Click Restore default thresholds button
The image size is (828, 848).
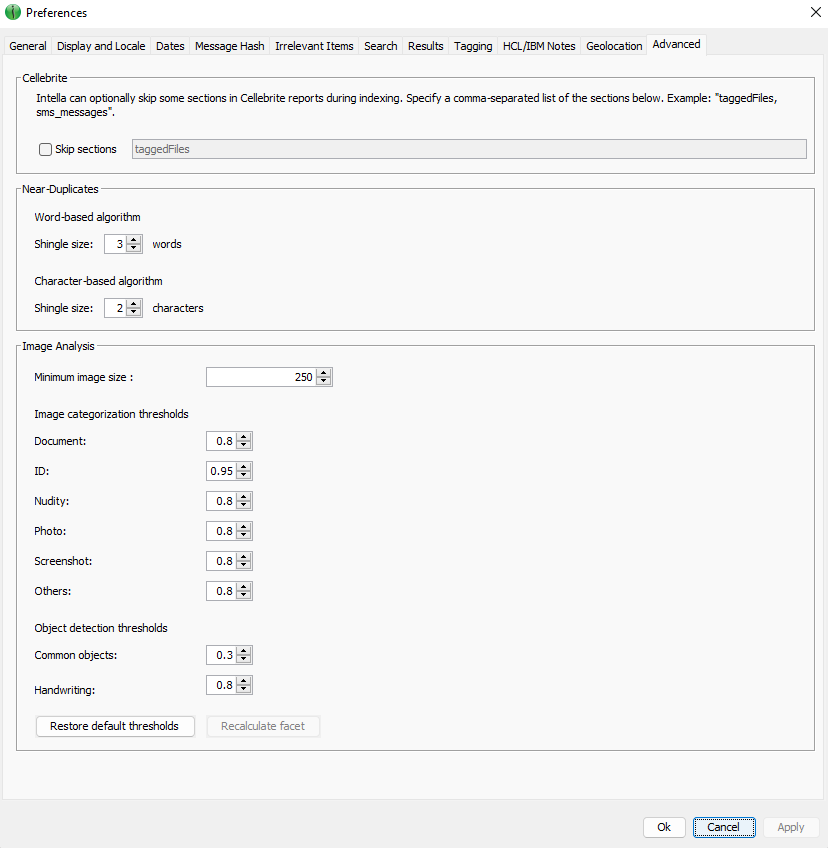pos(114,726)
